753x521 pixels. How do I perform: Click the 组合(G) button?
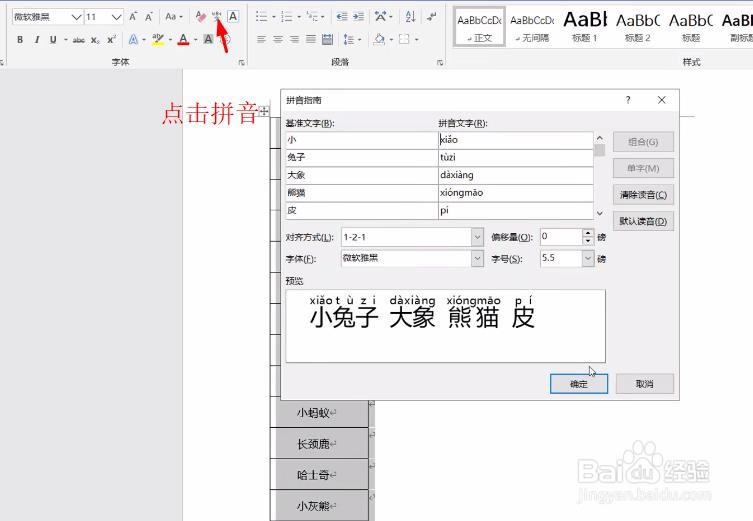pyautogui.click(x=643, y=142)
